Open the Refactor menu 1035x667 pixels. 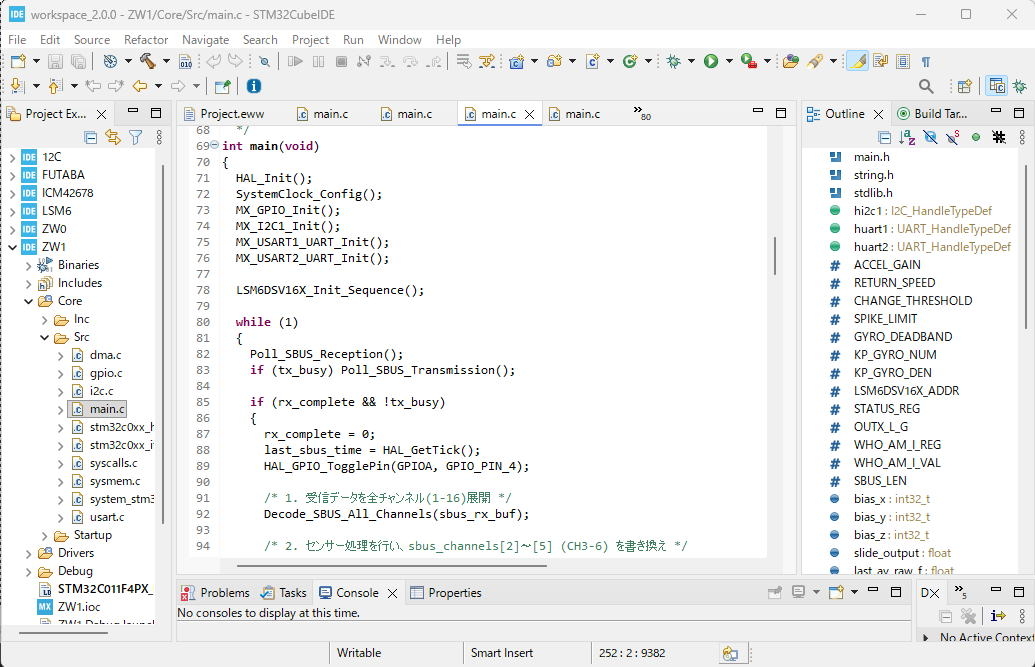pos(146,40)
